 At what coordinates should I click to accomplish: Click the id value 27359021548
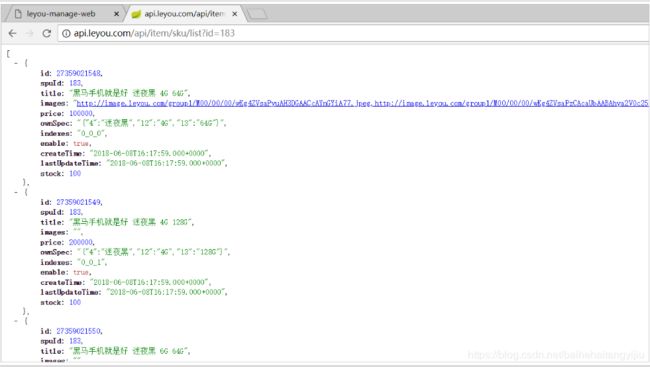point(78,73)
